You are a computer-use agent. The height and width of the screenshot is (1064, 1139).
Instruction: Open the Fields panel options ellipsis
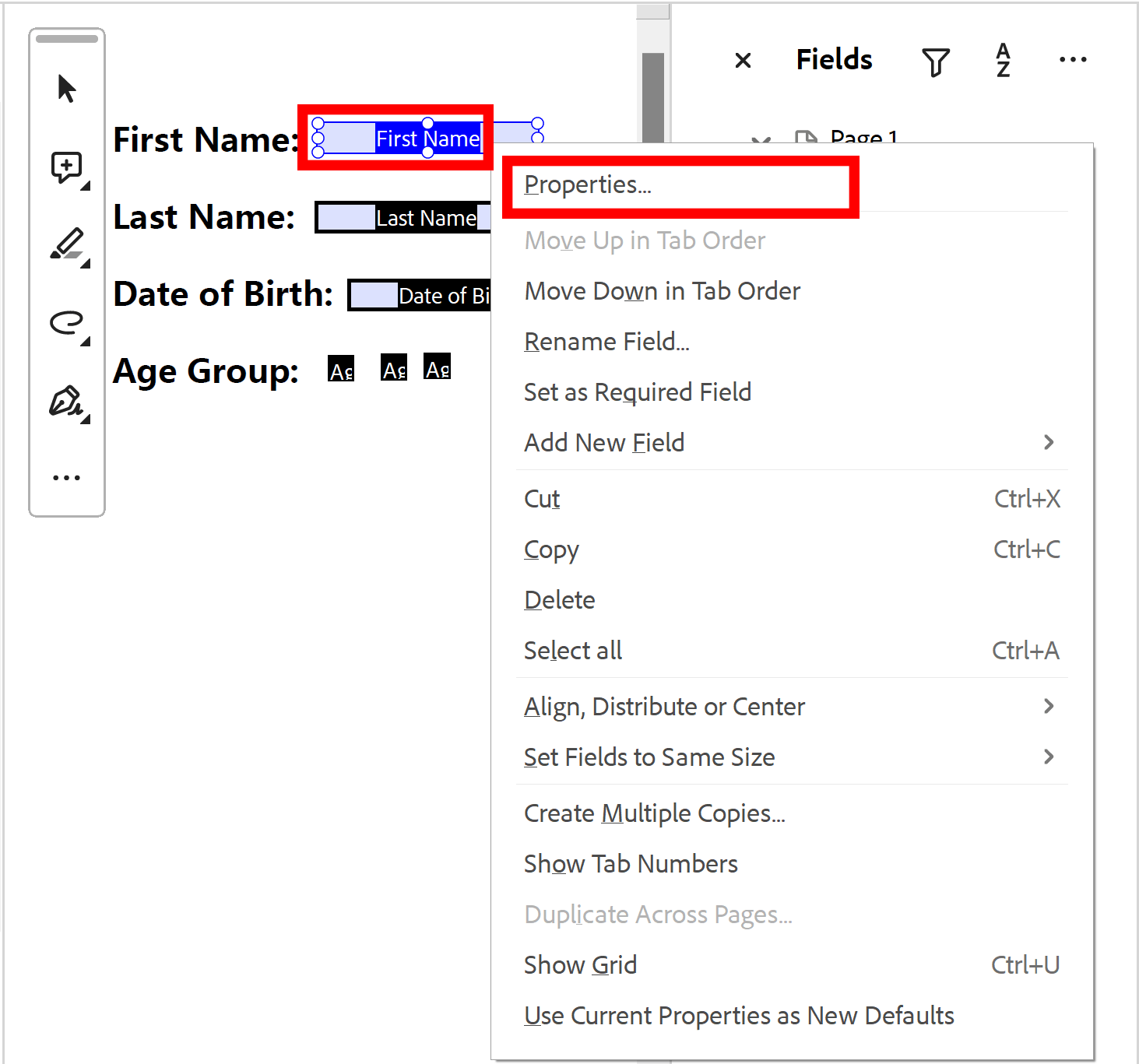click(x=1072, y=59)
